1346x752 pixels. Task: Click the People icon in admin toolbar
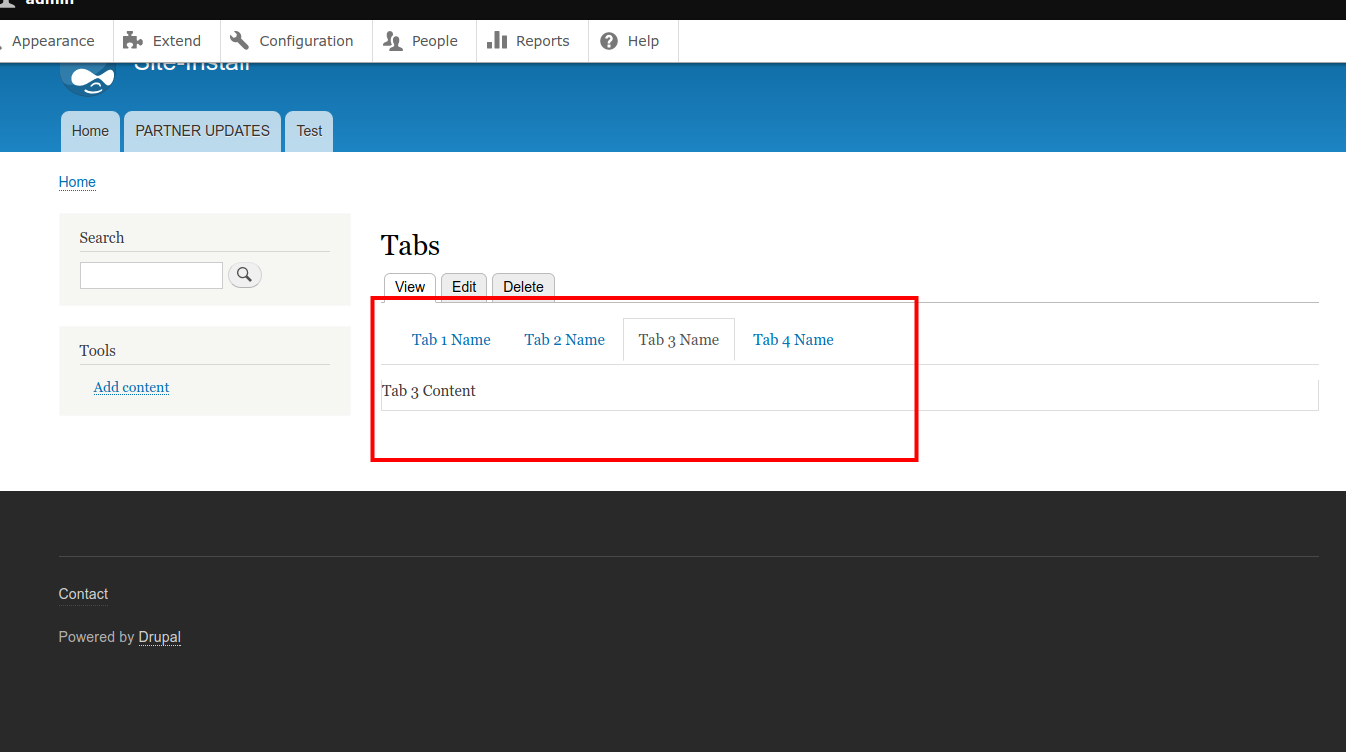(392, 40)
